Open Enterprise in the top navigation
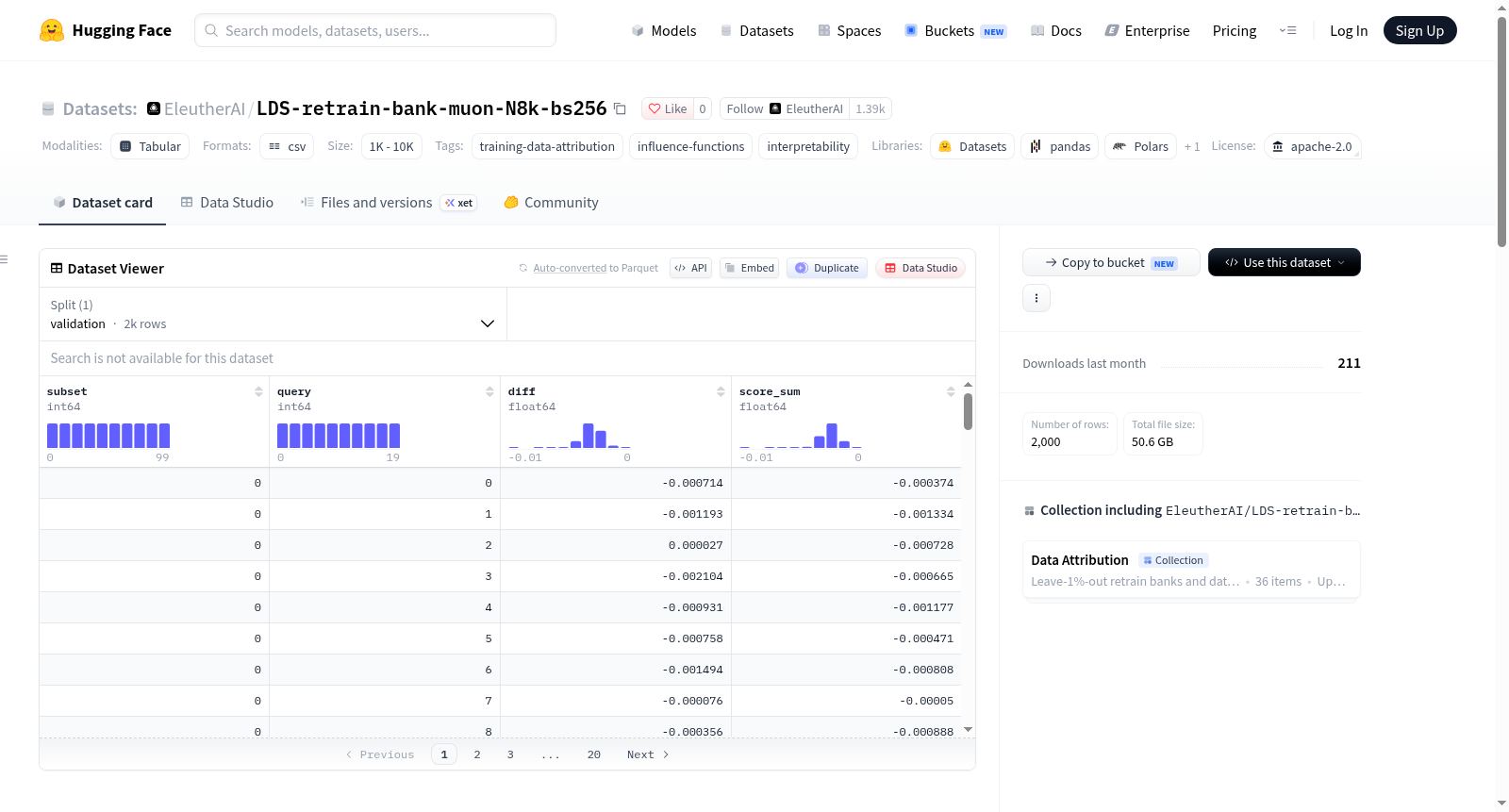 (1147, 30)
